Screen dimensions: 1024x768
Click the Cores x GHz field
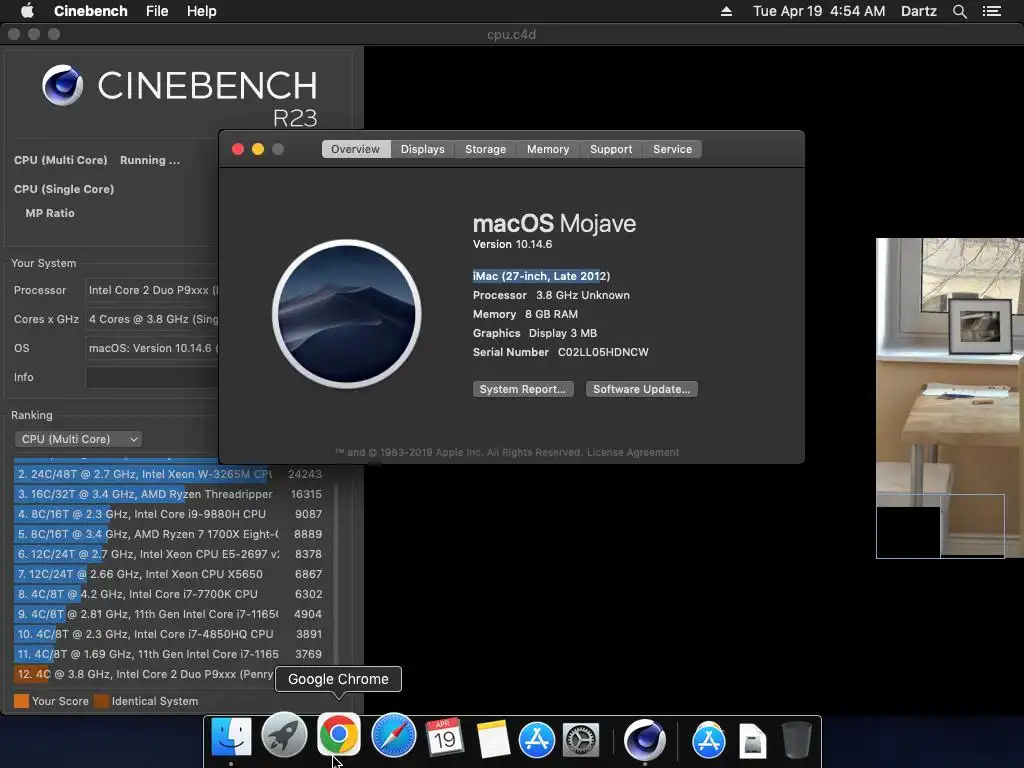point(152,319)
